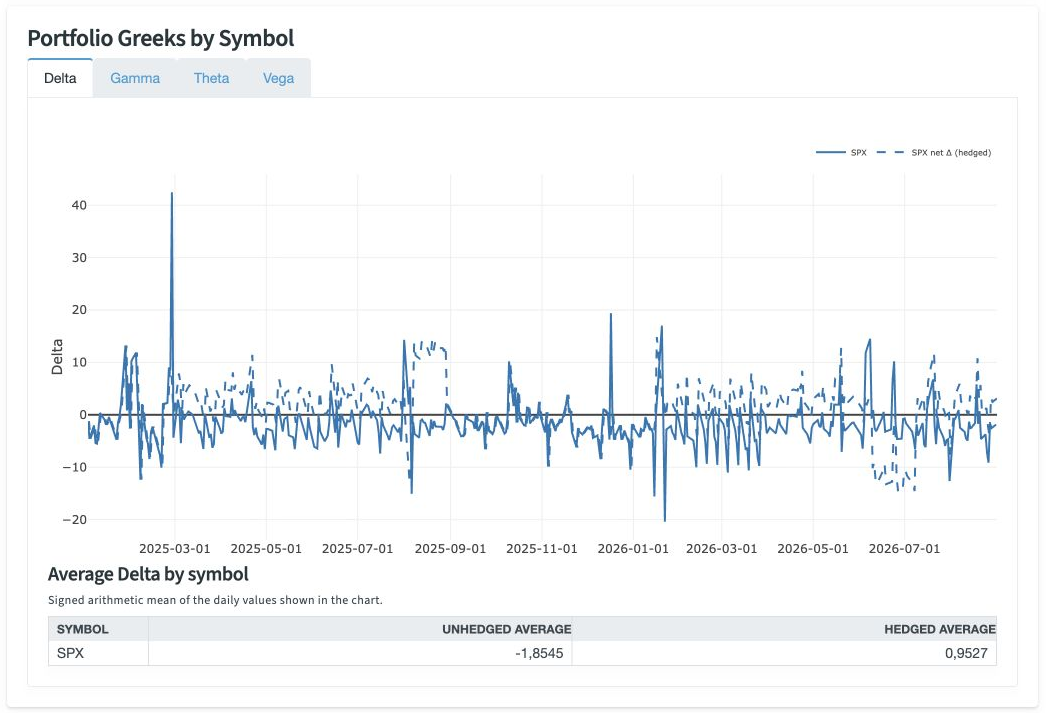Image resolution: width=1046 pixels, height=713 pixels.
Task: Click the 2026-07-01 x-axis label
Action: coord(904,548)
